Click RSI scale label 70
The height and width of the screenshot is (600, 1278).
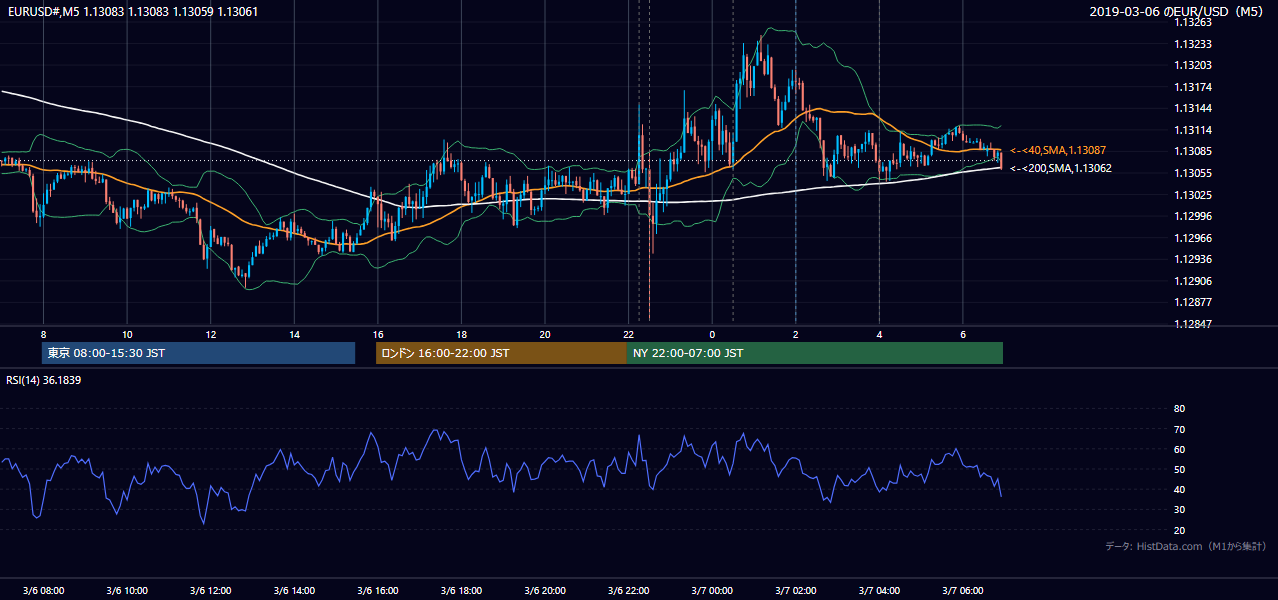[1179, 429]
